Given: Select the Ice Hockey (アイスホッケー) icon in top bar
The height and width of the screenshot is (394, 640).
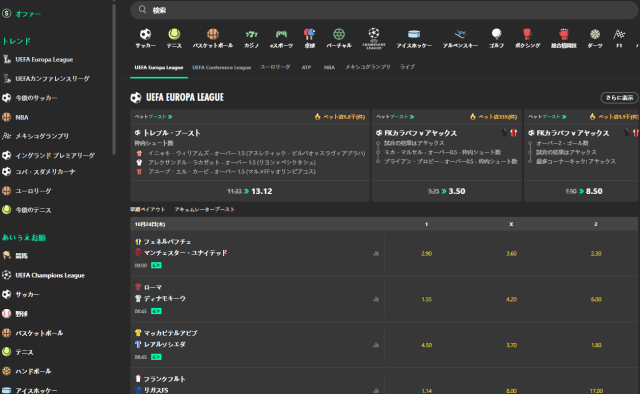Looking at the screenshot, I should (x=414, y=34).
